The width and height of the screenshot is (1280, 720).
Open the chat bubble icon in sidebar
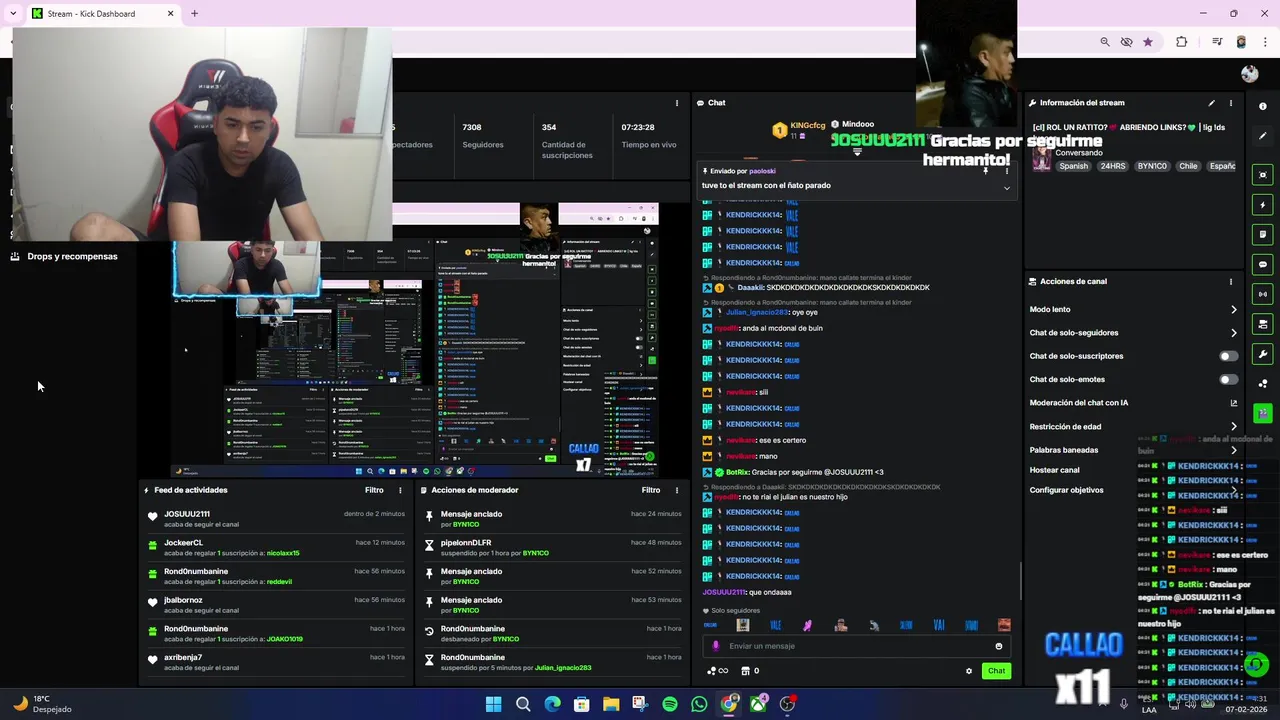coord(1263,264)
